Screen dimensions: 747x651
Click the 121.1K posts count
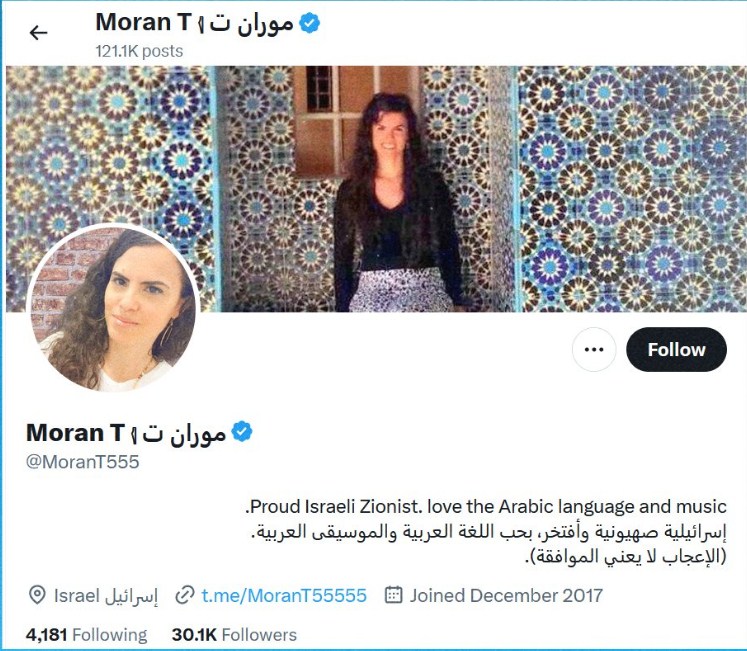tap(139, 51)
